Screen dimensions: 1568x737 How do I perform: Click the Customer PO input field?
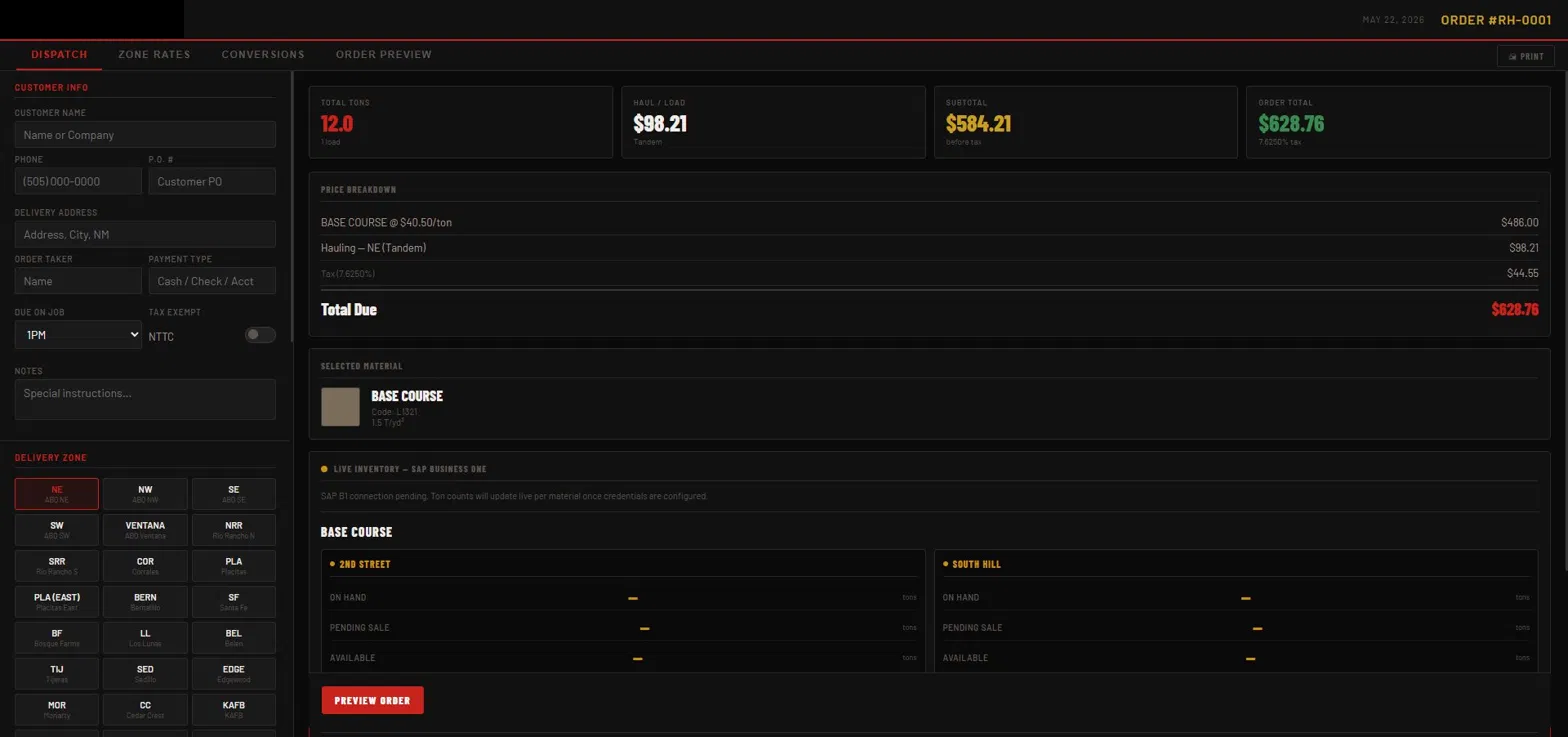coord(212,182)
